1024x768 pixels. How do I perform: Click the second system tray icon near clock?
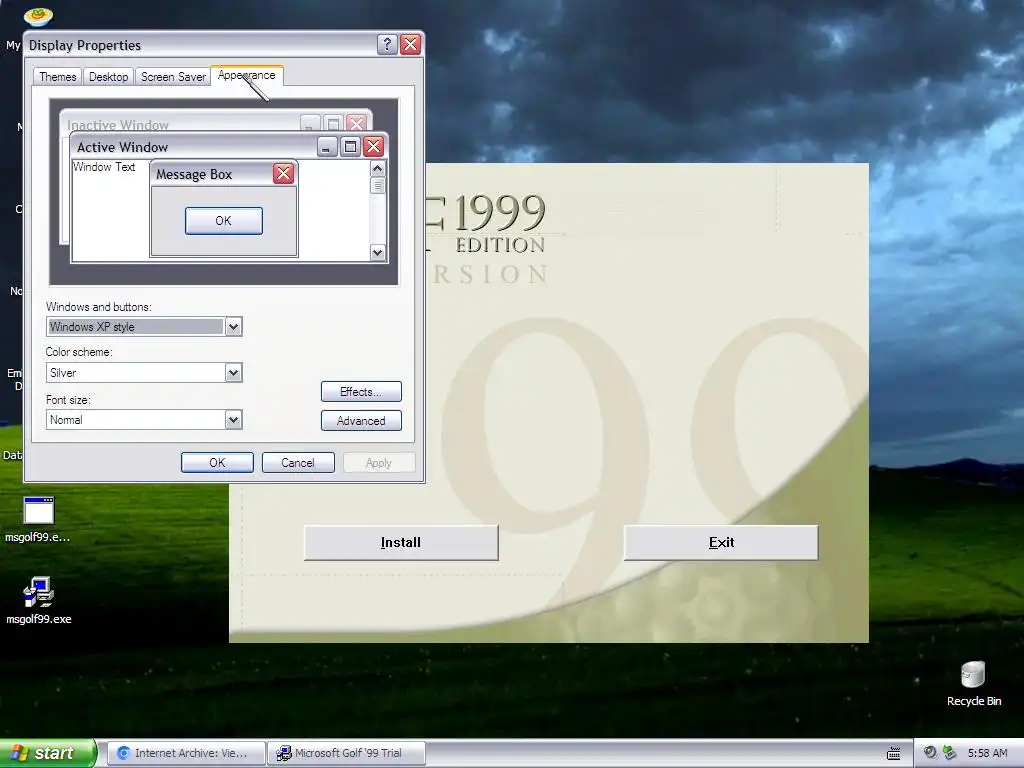point(949,753)
